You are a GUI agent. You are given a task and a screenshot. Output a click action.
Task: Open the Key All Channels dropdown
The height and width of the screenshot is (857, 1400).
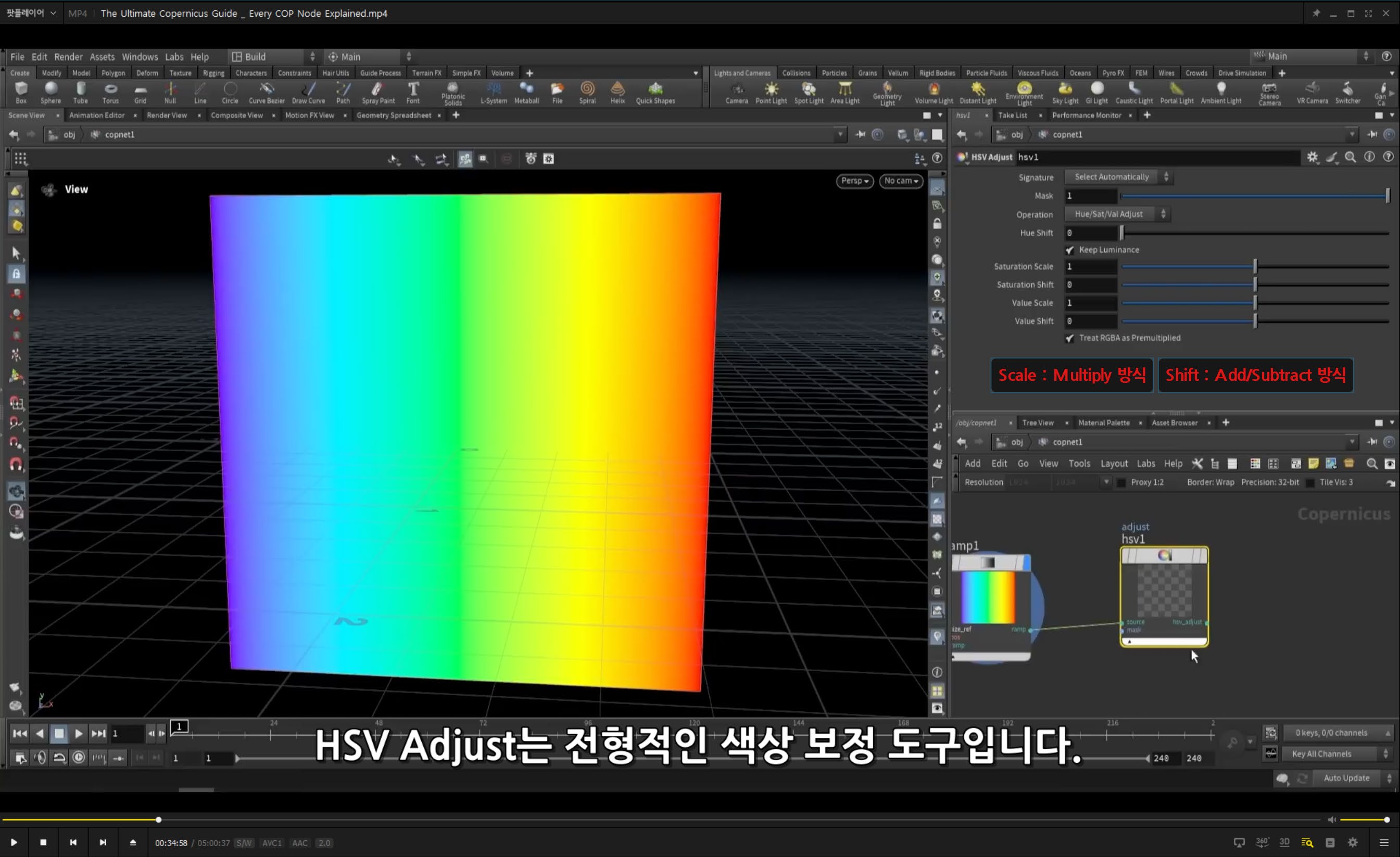pyautogui.click(x=1338, y=753)
